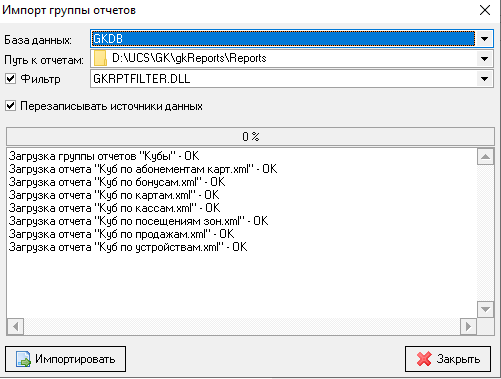Click the folder icon beside the reports path
This screenshot has width=501, height=379.
coord(100,58)
